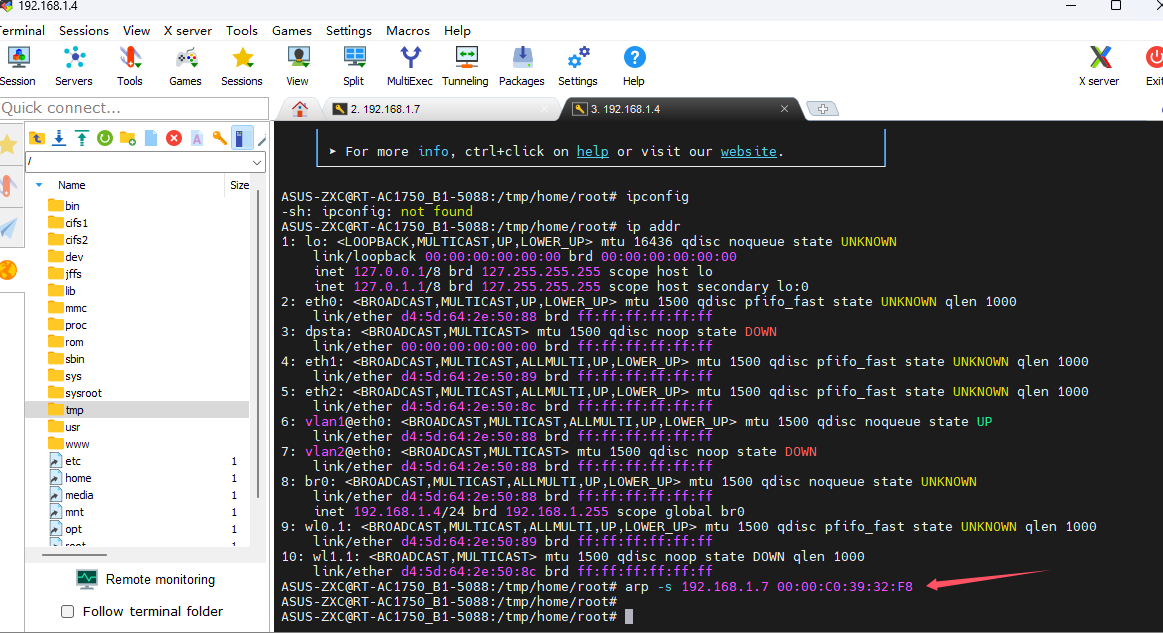The width and height of the screenshot is (1163, 634).
Task: Click the file list vertical scrollbar
Action: click(x=258, y=345)
